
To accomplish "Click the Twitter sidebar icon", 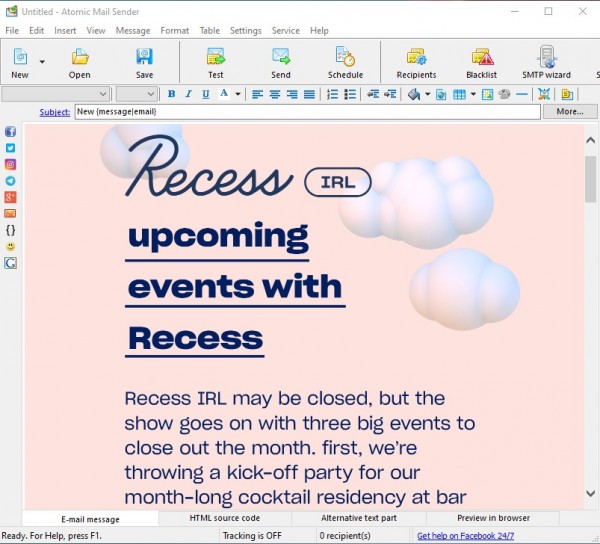I will 10,148.
